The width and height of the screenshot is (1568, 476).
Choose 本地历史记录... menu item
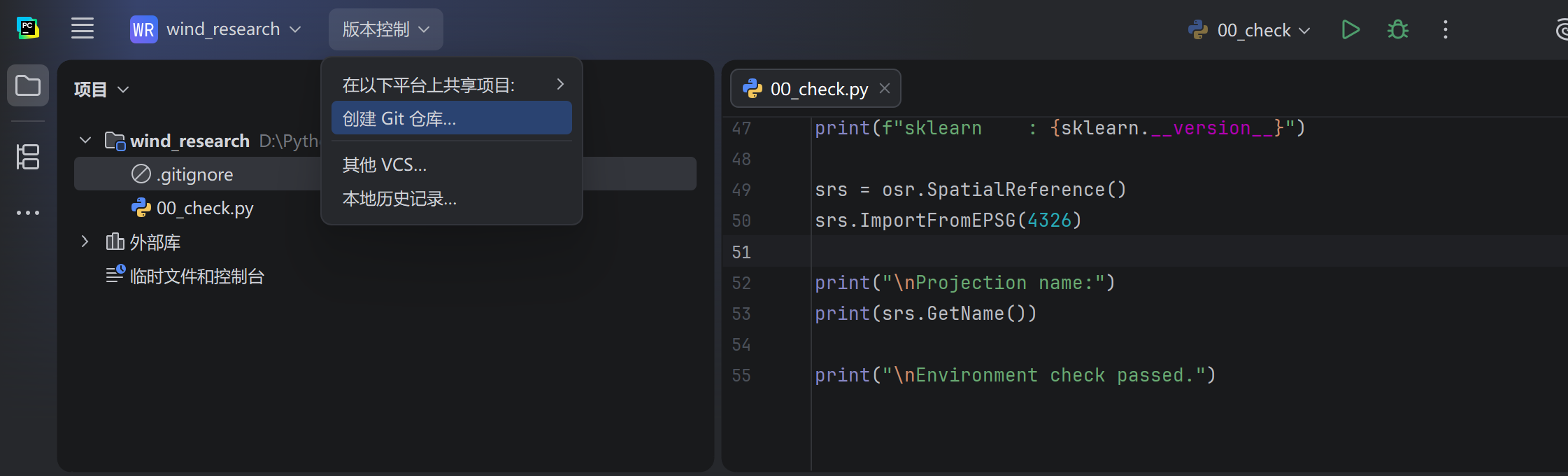(x=452, y=199)
